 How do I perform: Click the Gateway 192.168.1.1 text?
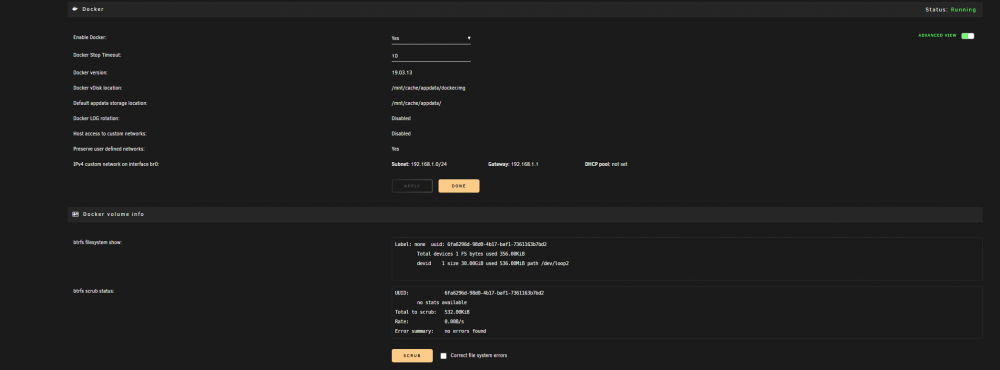coord(513,165)
